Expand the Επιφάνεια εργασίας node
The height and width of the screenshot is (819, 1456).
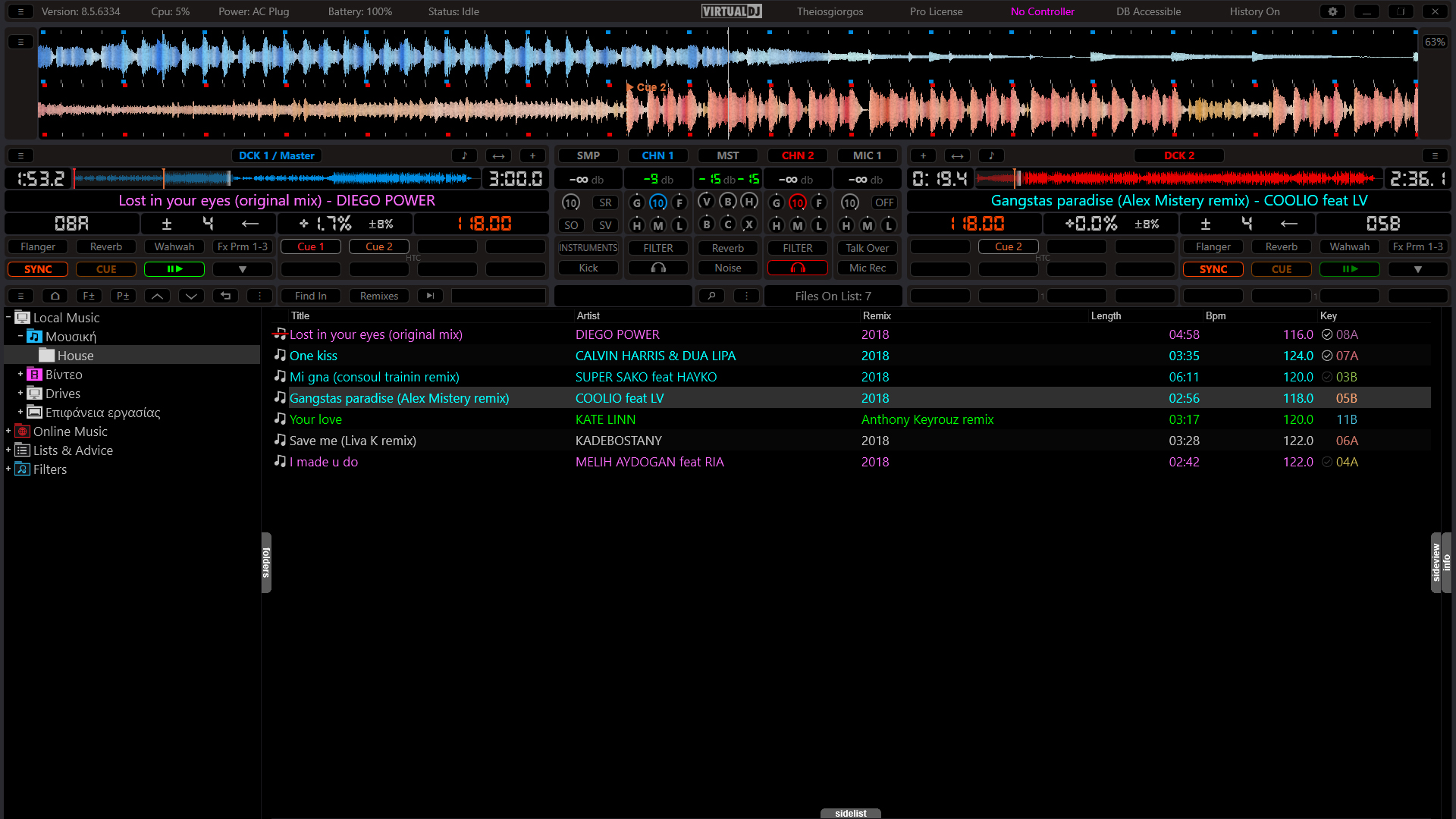coord(20,412)
